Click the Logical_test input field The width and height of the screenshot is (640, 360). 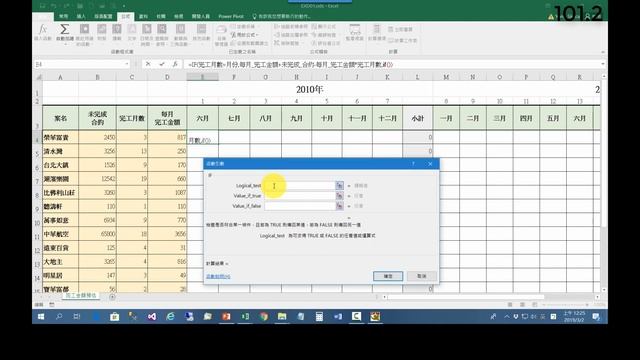click(299, 186)
